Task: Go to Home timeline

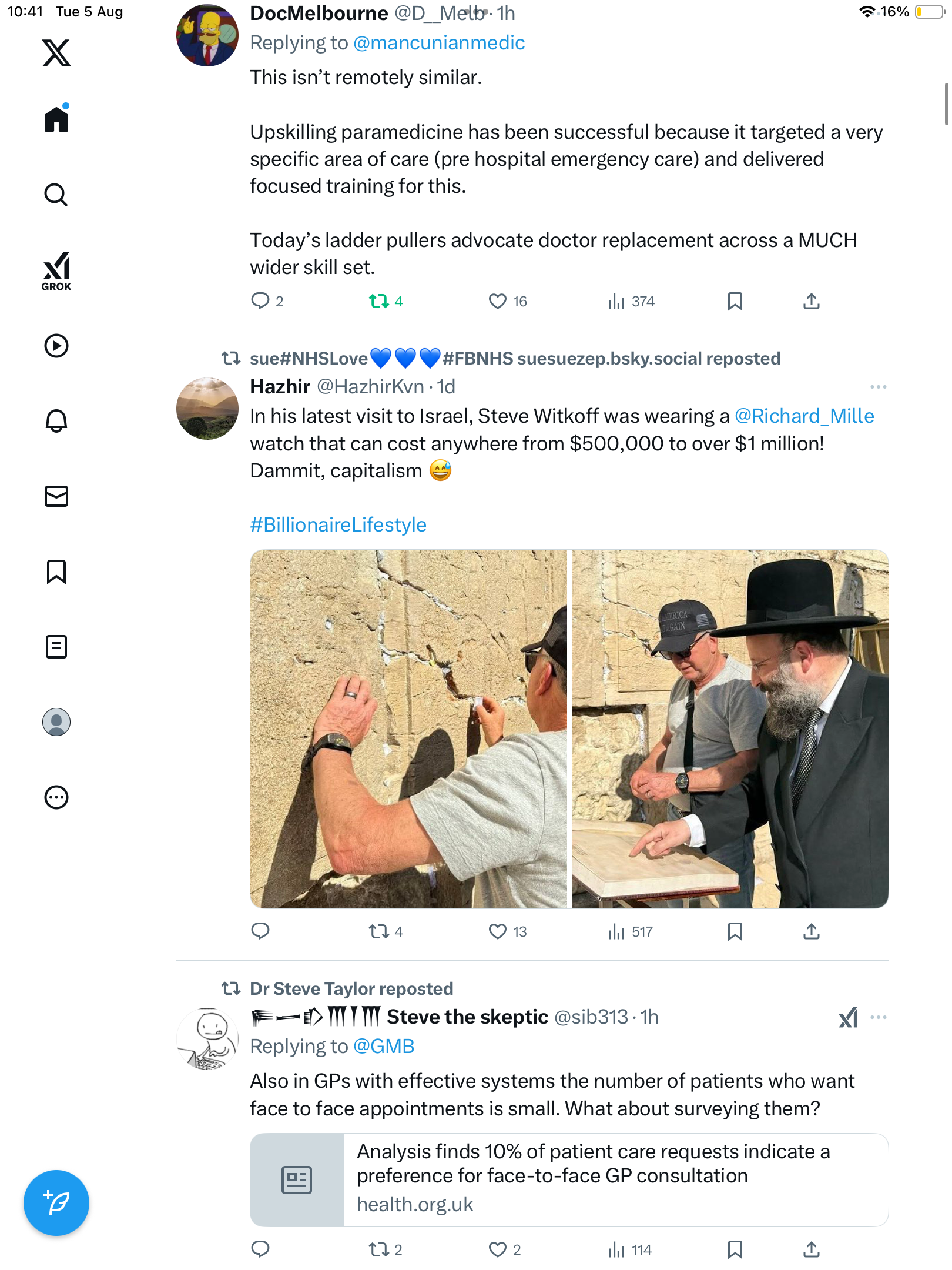Action: tap(56, 119)
